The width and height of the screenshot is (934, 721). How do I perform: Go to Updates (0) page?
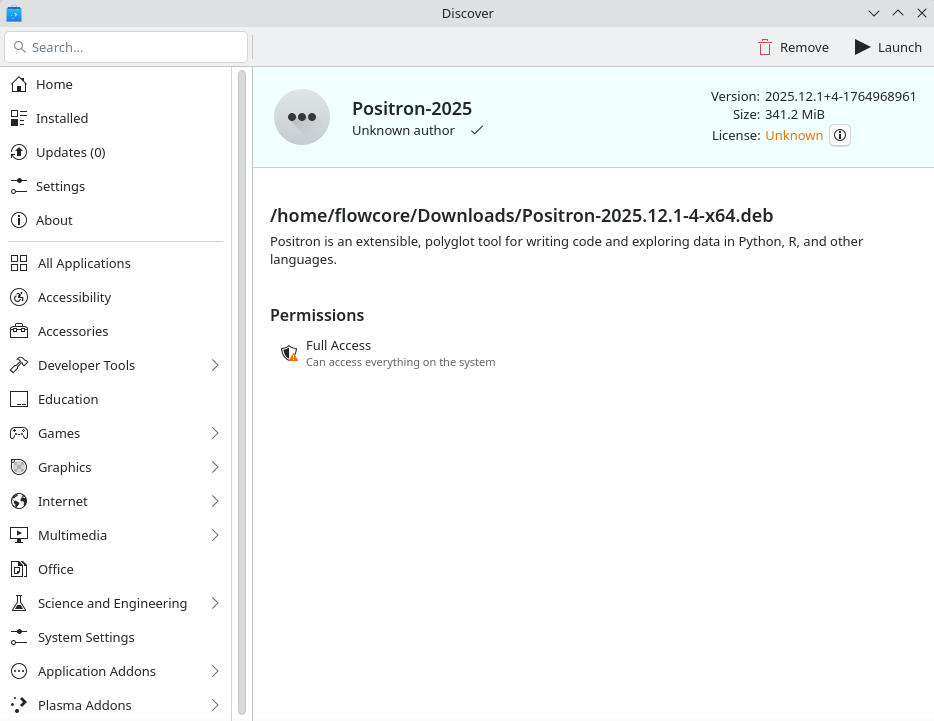pos(70,152)
